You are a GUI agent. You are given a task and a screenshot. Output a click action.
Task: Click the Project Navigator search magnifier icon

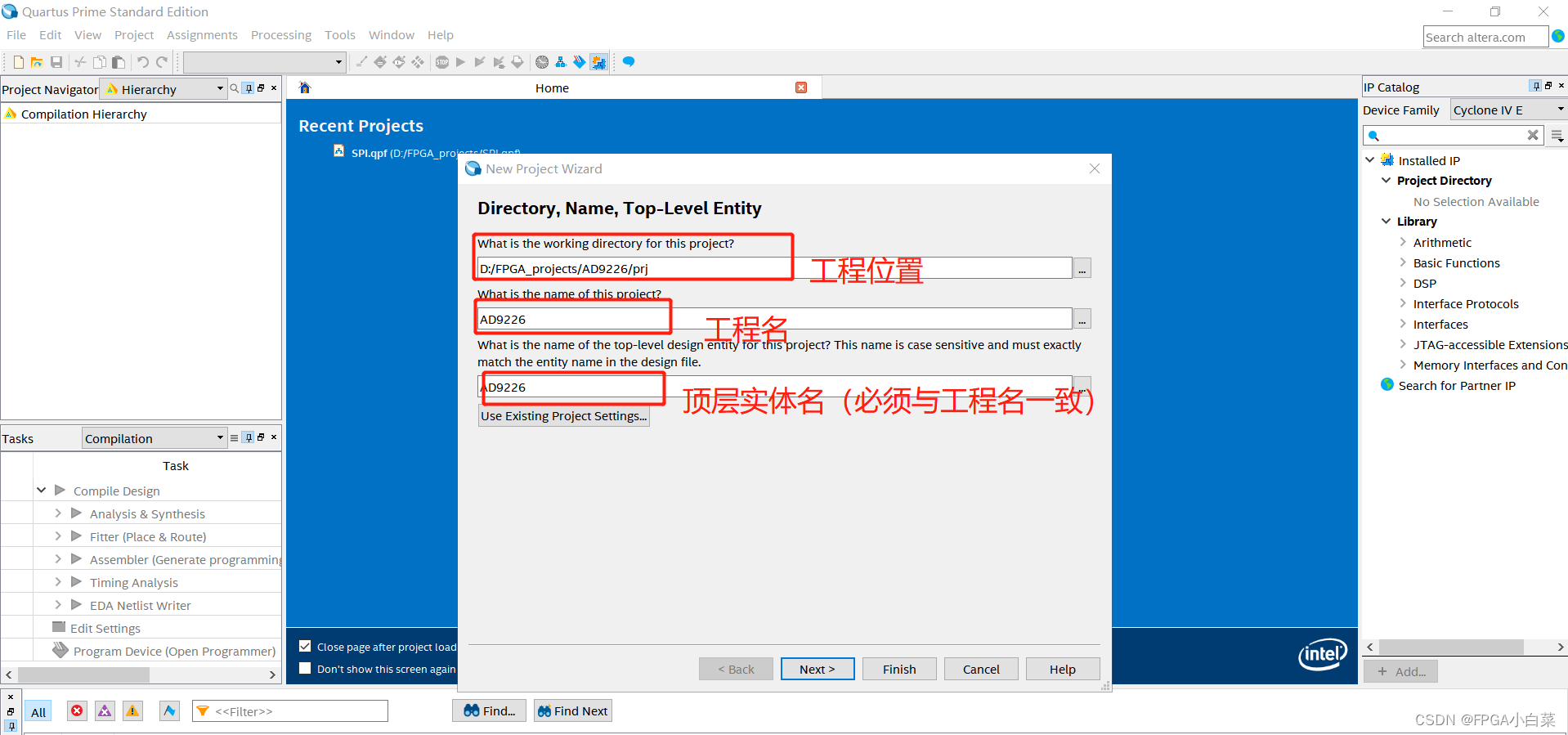(x=235, y=88)
